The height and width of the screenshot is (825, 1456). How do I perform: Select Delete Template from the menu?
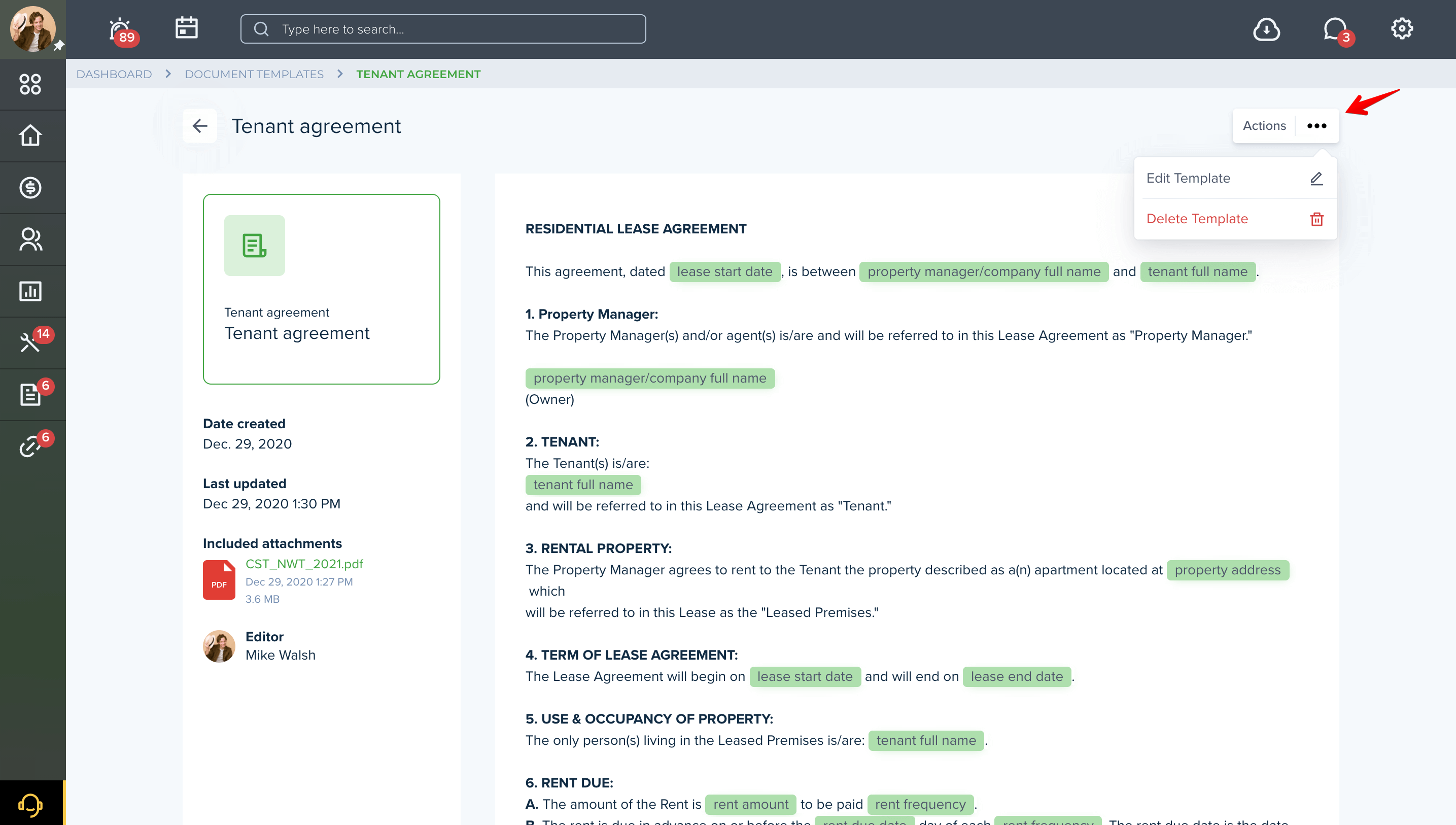[x=1235, y=219]
